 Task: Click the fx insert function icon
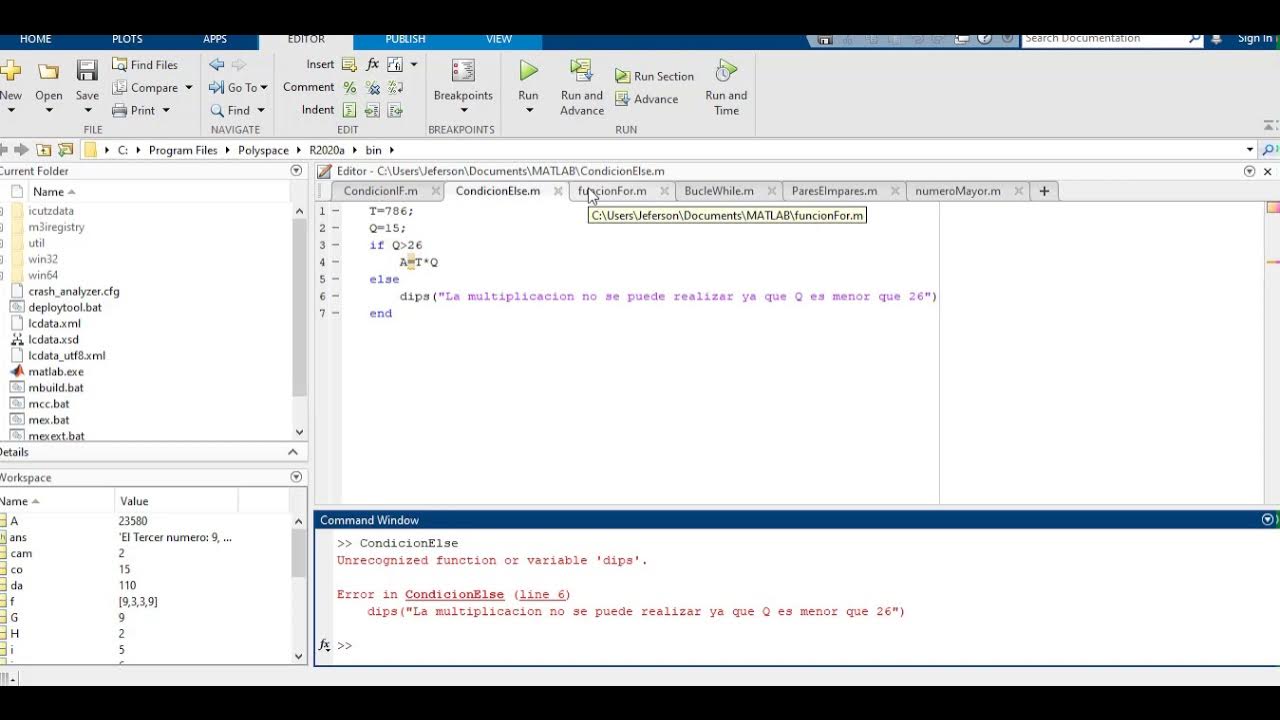coord(372,65)
